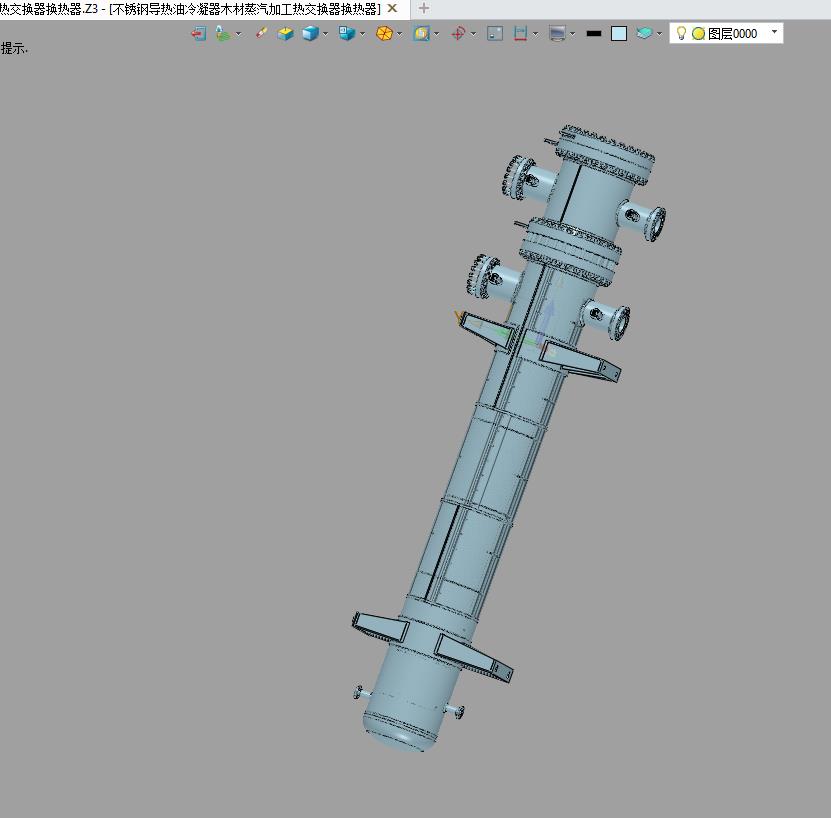Open the dimension display dropdown arrow
Image resolution: width=831 pixels, height=818 pixels.
pyautogui.click(x=535, y=34)
